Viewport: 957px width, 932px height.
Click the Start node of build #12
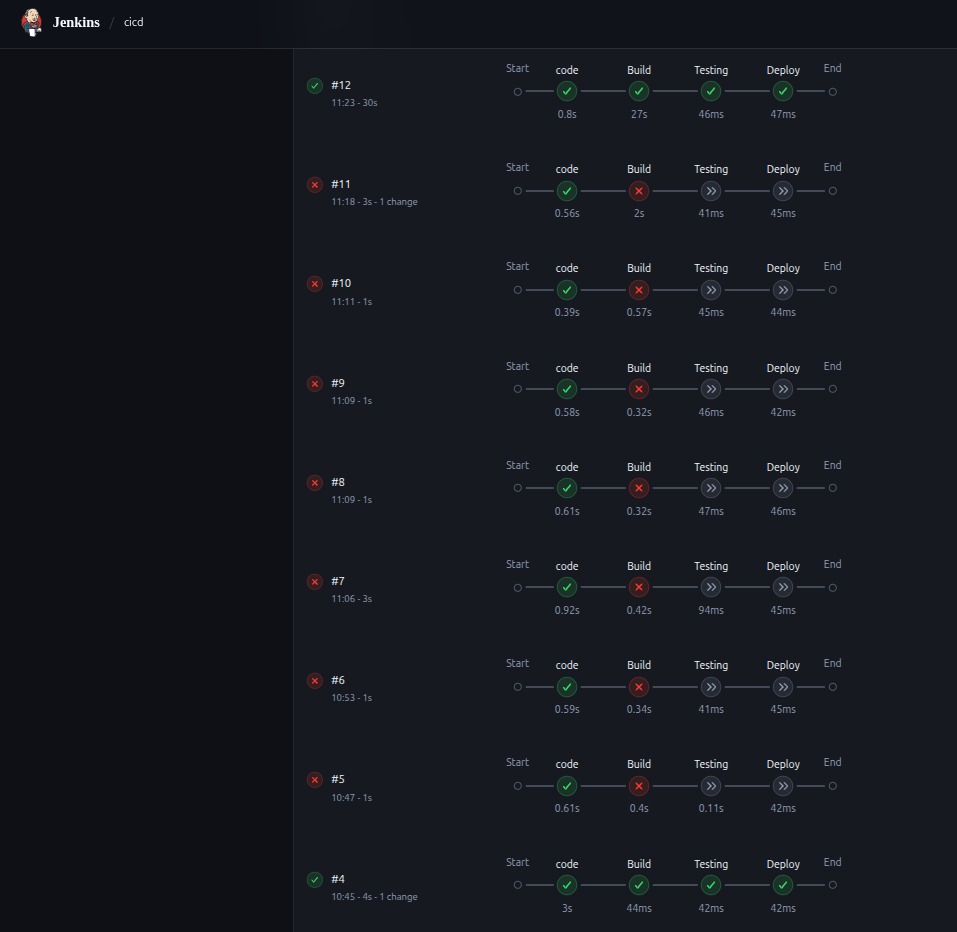[518, 92]
